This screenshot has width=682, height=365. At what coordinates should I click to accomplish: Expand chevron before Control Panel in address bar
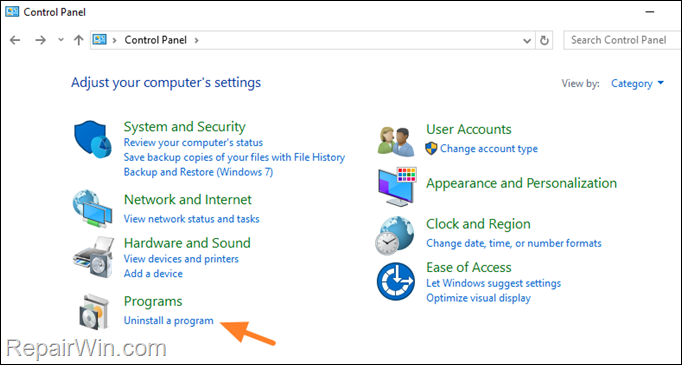(x=114, y=40)
